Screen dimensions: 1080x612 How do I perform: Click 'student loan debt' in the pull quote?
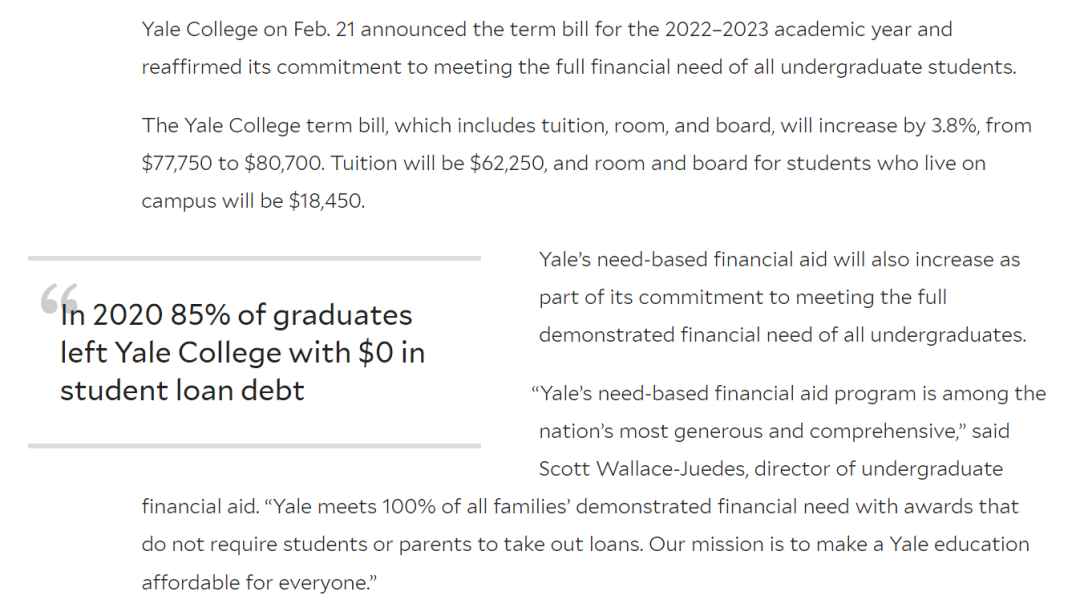pos(182,390)
